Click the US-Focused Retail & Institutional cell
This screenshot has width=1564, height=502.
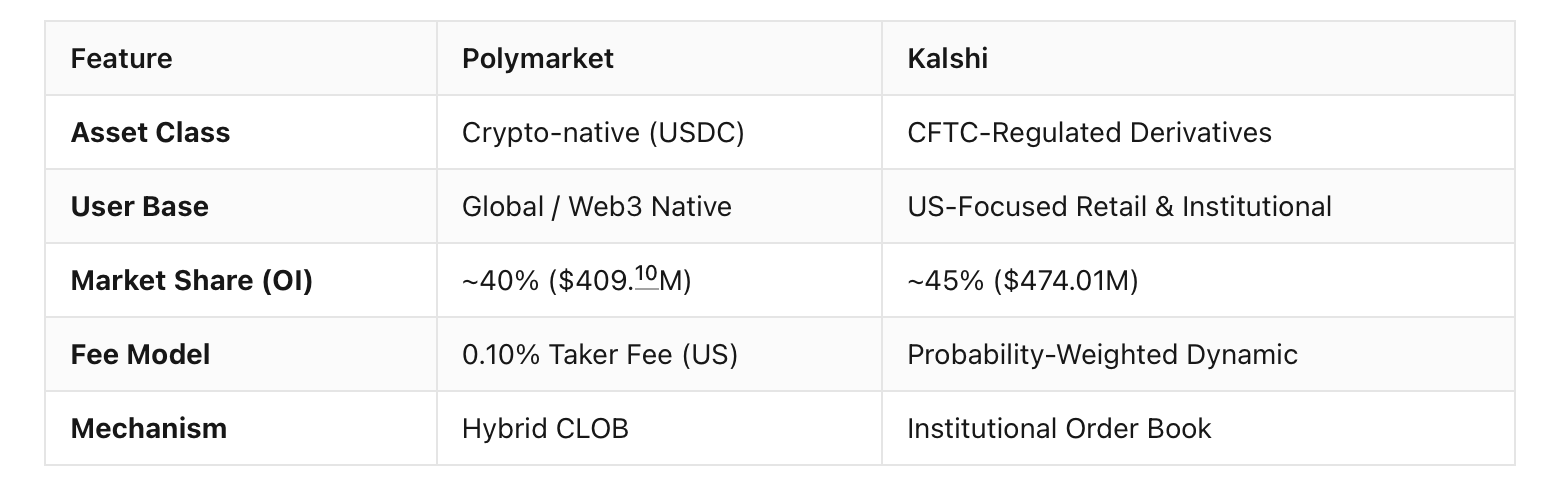pos(1119,206)
